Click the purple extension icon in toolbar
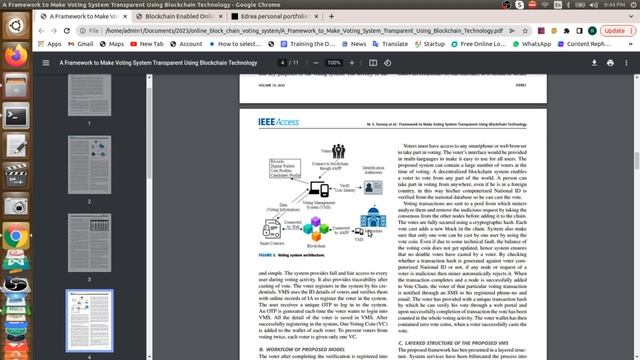640x360 pixels. pos(541,31)
